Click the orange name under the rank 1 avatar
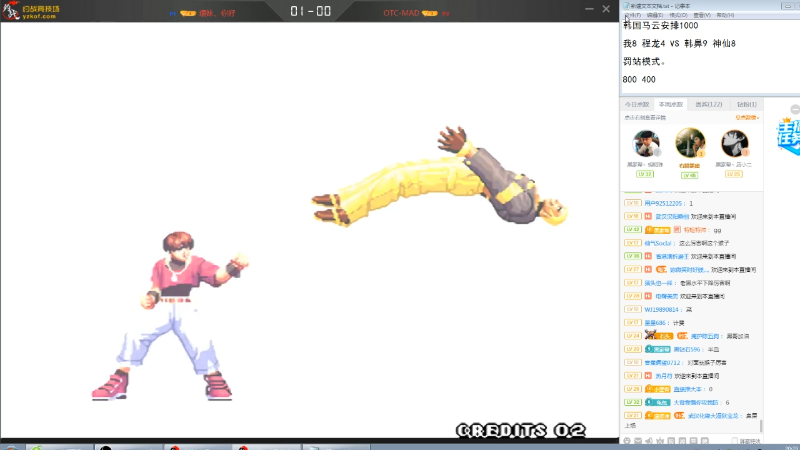This screenshot has width=800, height=450. pyautogui.click(x=690, y=165)
